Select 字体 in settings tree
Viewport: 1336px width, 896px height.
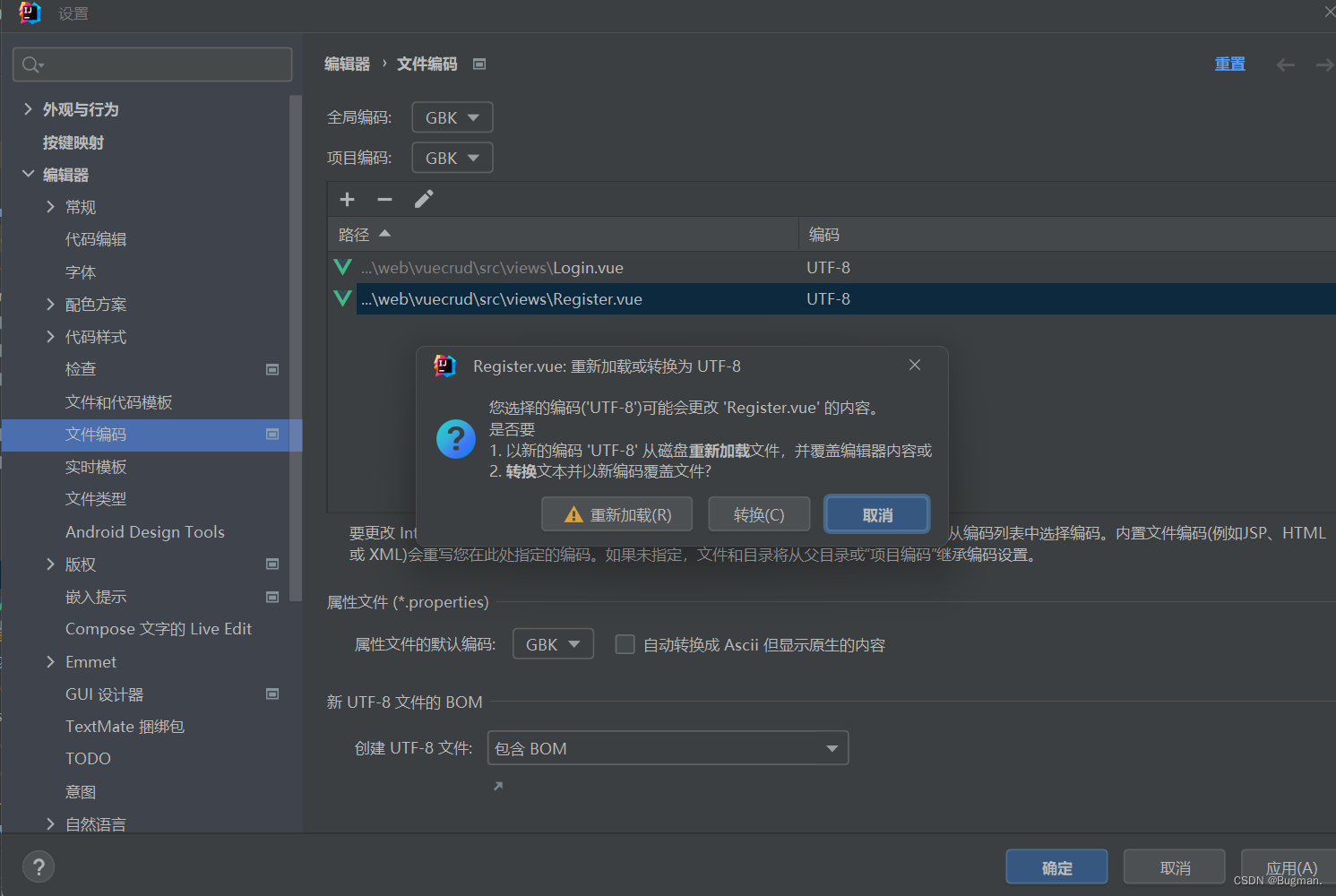tap(81, 272)
